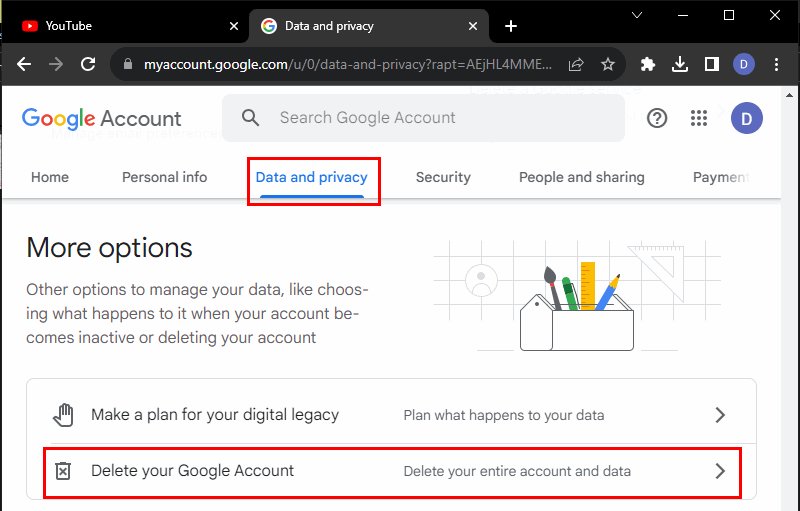Open the Help question mark icon

[x=657, y=118]
